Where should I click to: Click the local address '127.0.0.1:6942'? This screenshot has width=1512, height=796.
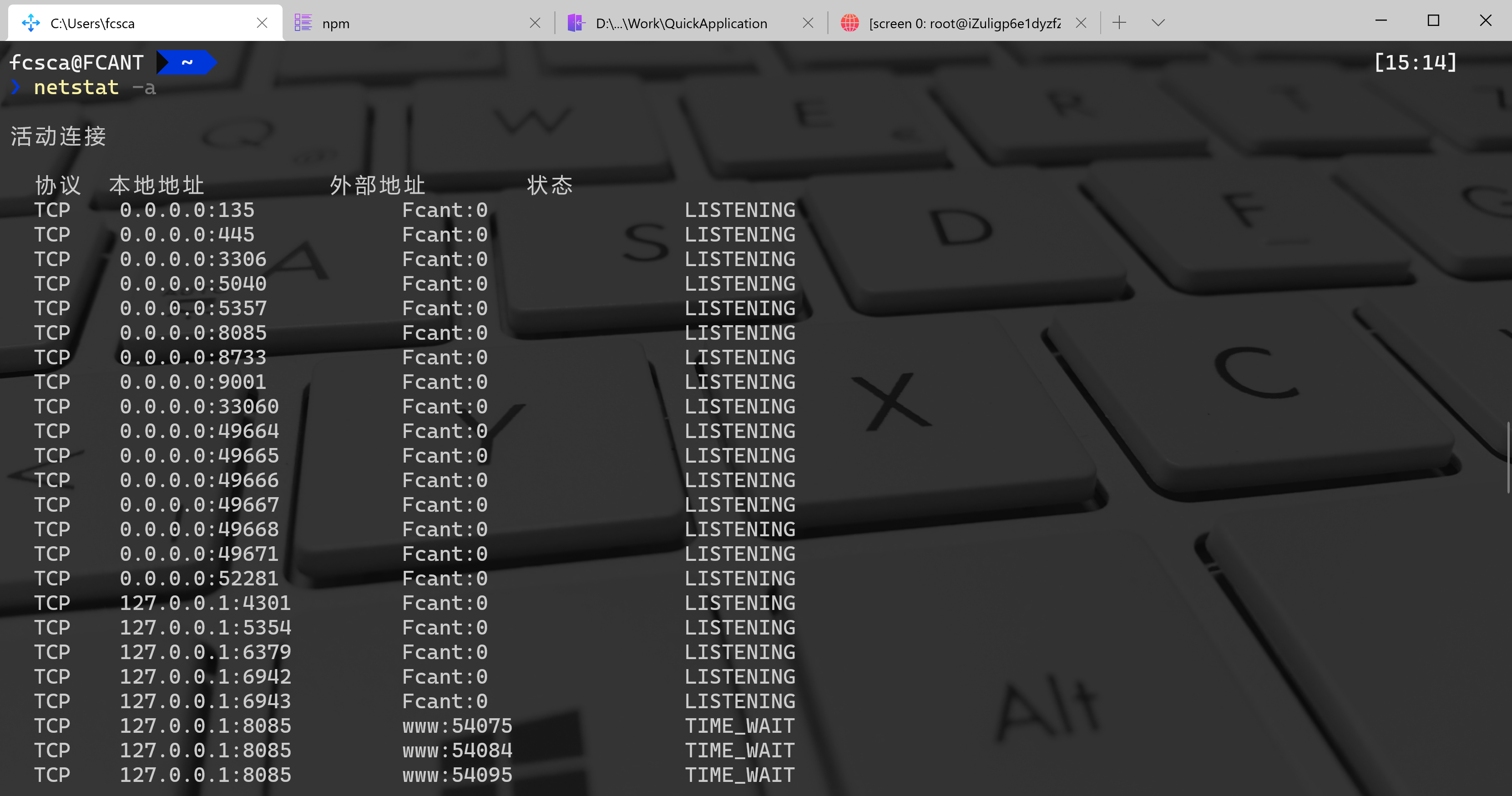point(205,677)
